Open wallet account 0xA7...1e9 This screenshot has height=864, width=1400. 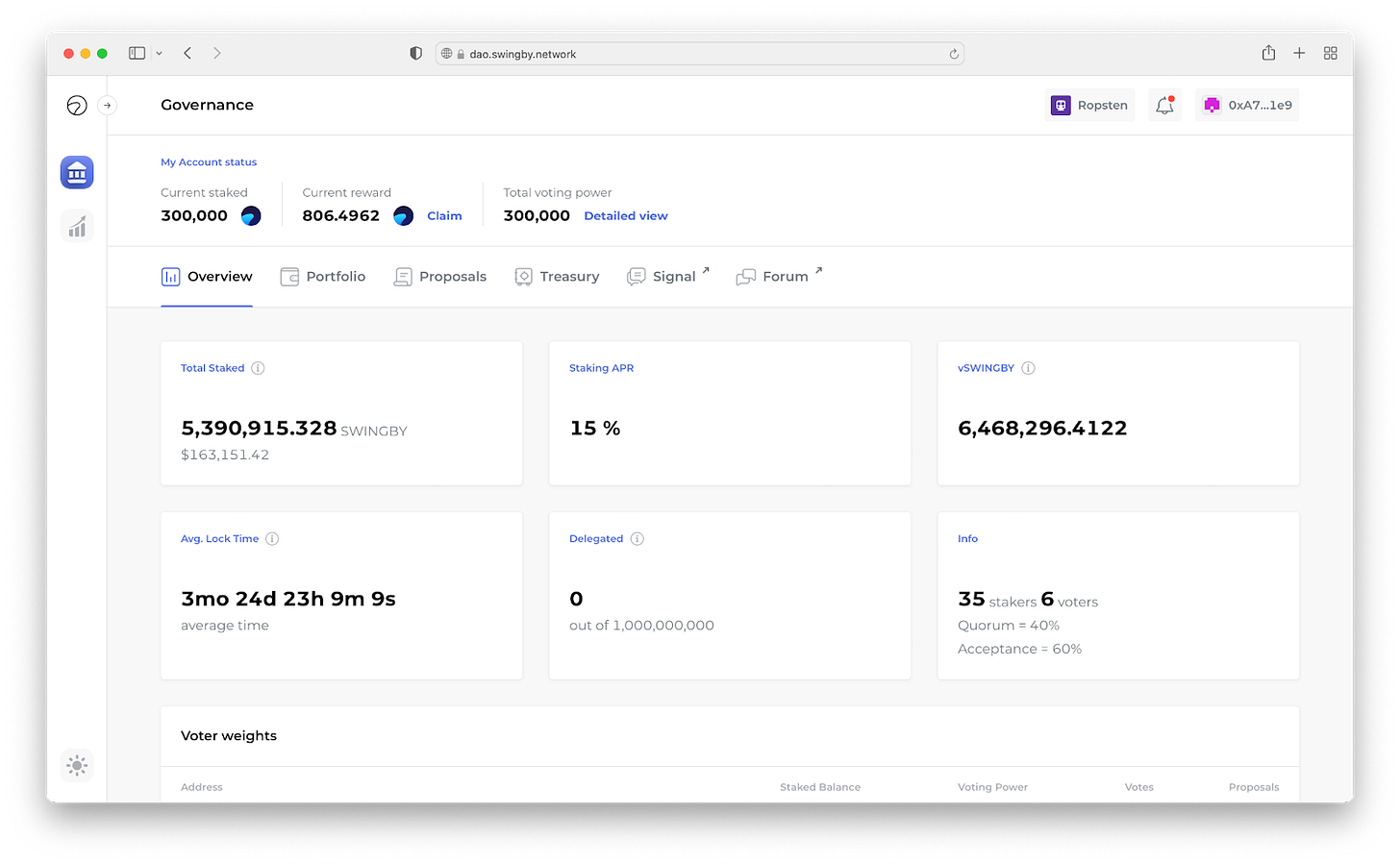click(x=1247, y=105)
